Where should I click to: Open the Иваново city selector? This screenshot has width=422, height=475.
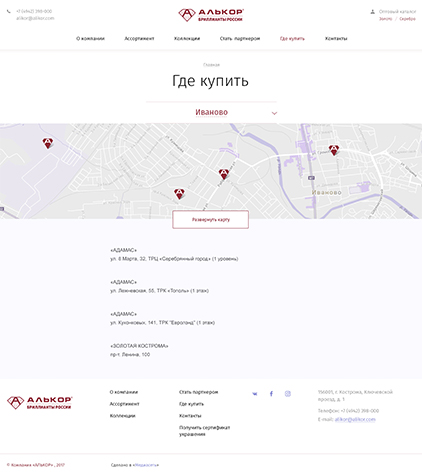(211, 112)
